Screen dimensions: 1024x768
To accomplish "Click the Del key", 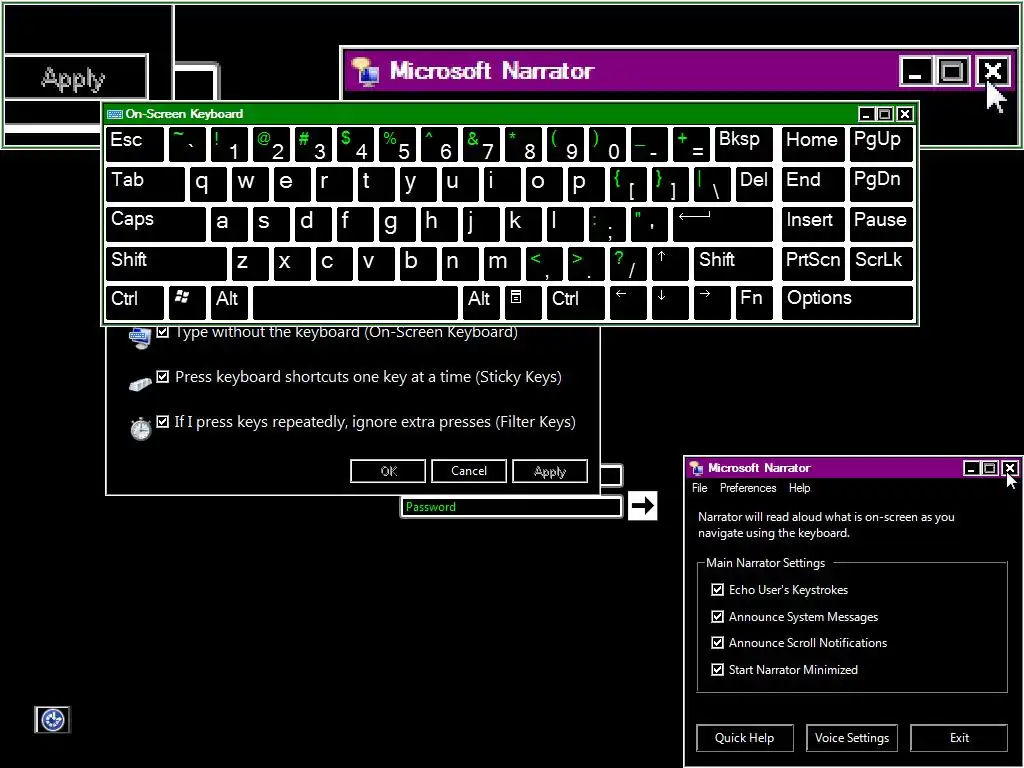I will click(x=754, y=184).
